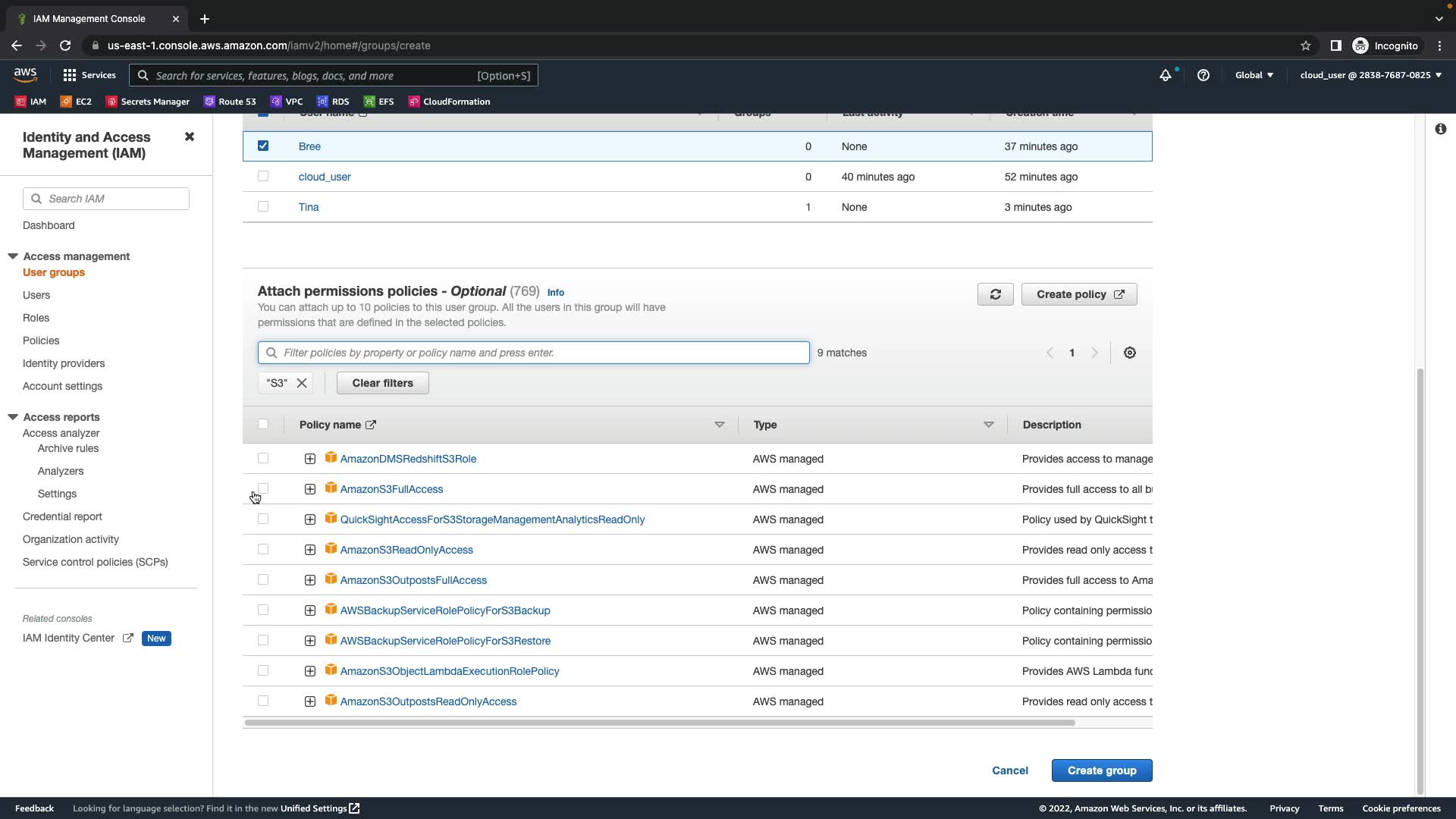
Task: Click the Clear filters button
Action: (382, 383)
